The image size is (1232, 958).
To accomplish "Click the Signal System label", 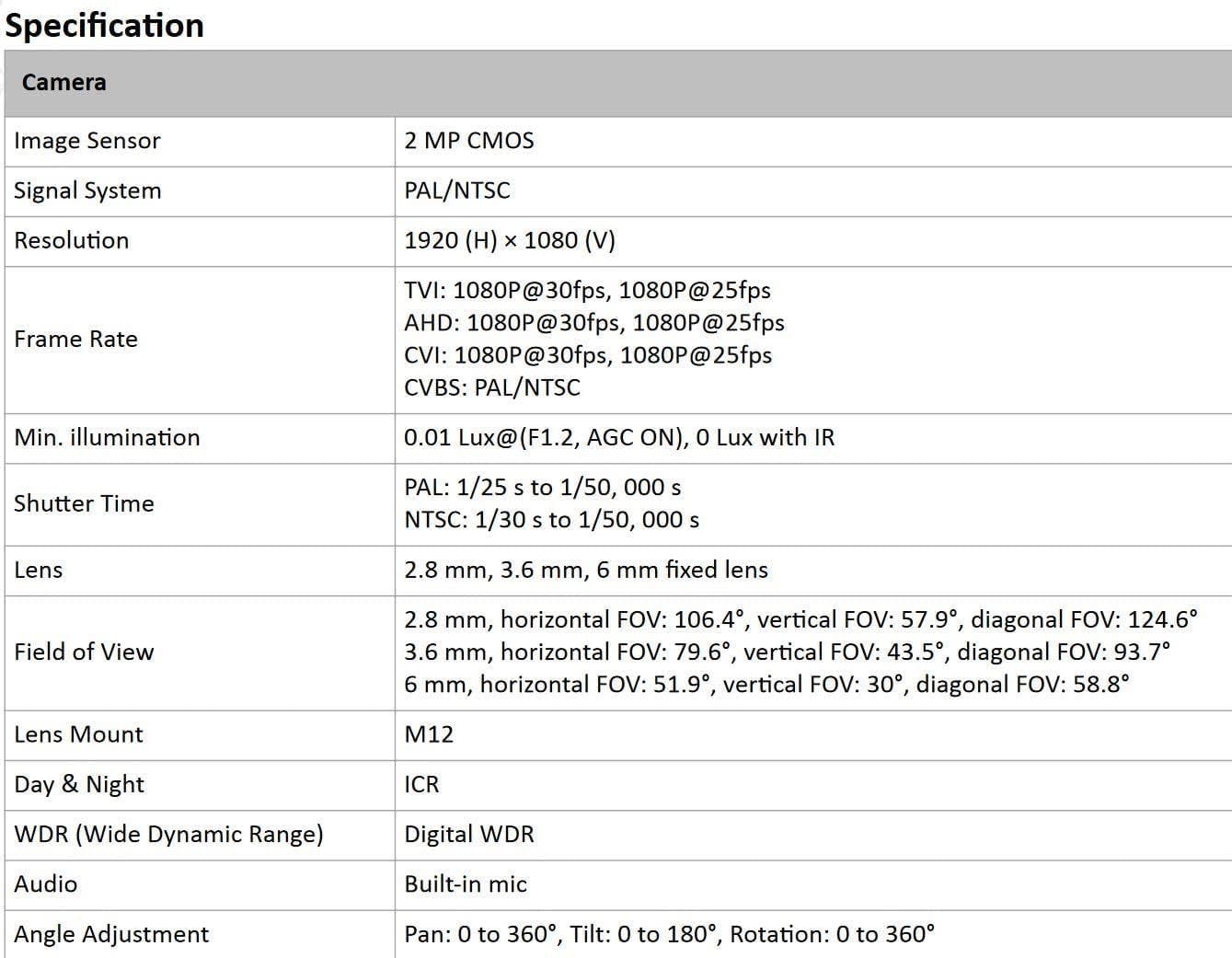I will point(87,190).
